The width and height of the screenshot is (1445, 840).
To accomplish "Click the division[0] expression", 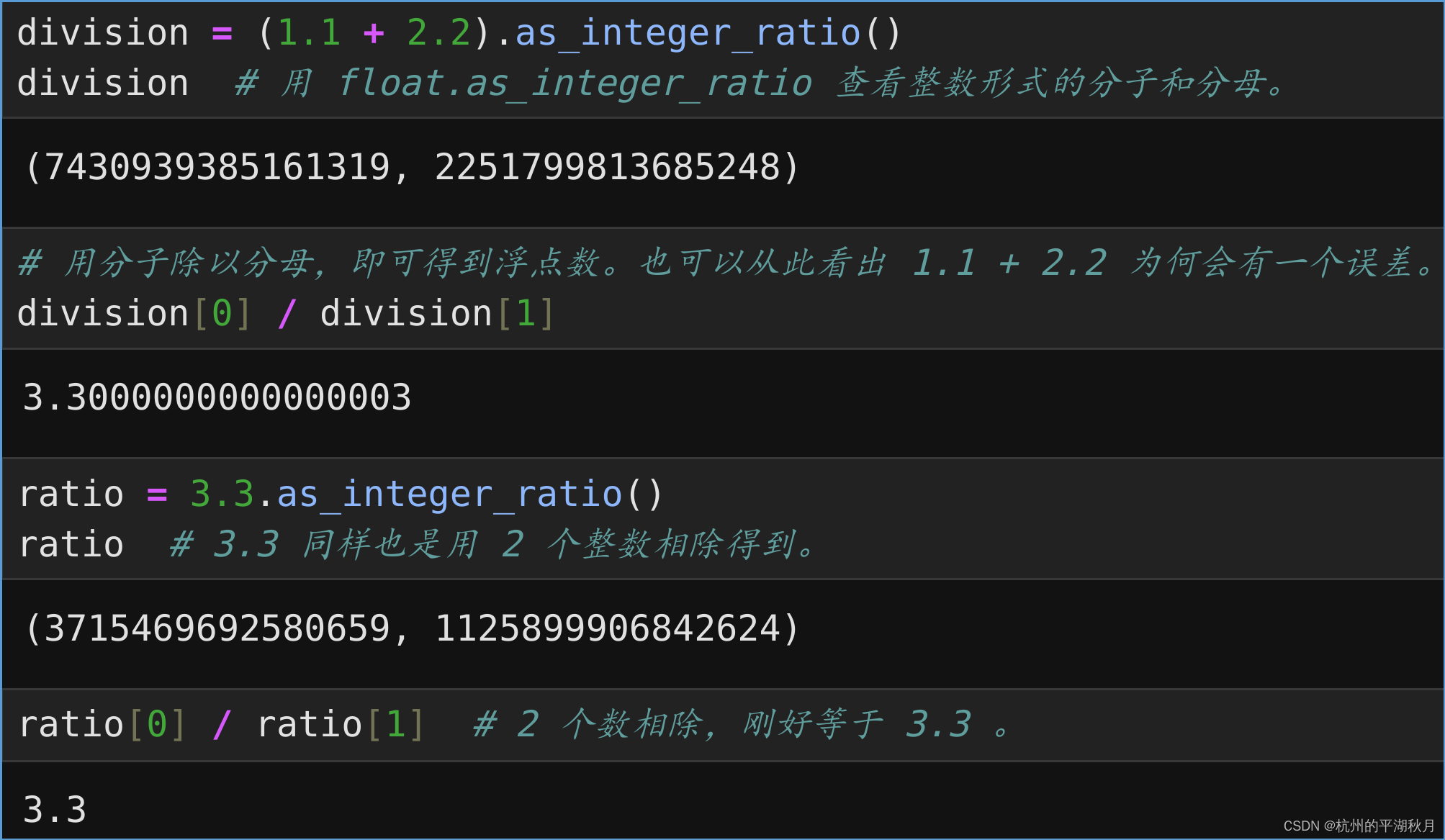I will [x=134, y=314].
